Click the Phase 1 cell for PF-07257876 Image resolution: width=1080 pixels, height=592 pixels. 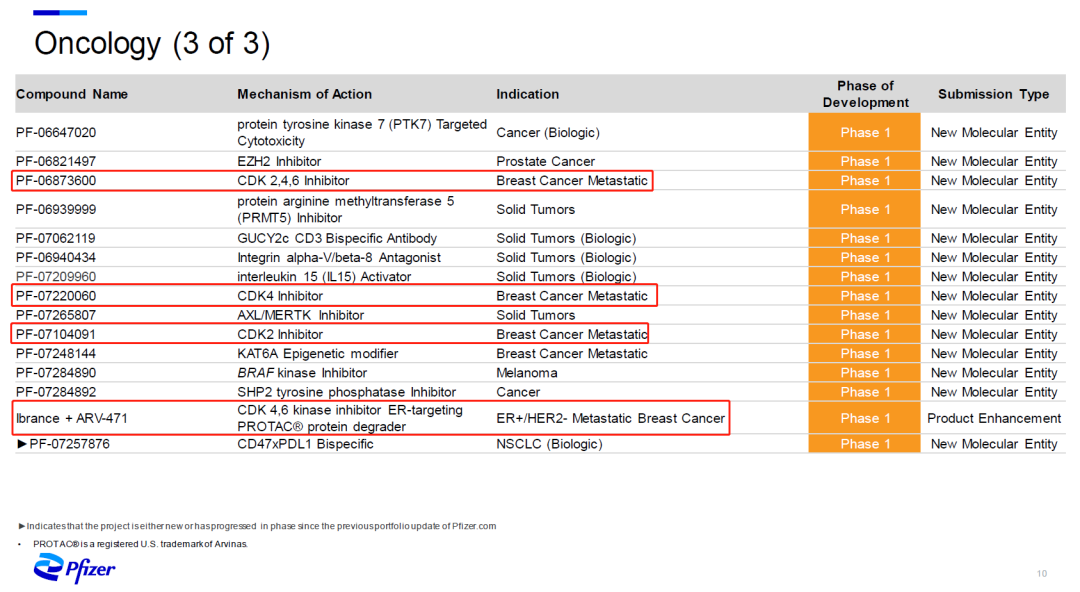864,444
